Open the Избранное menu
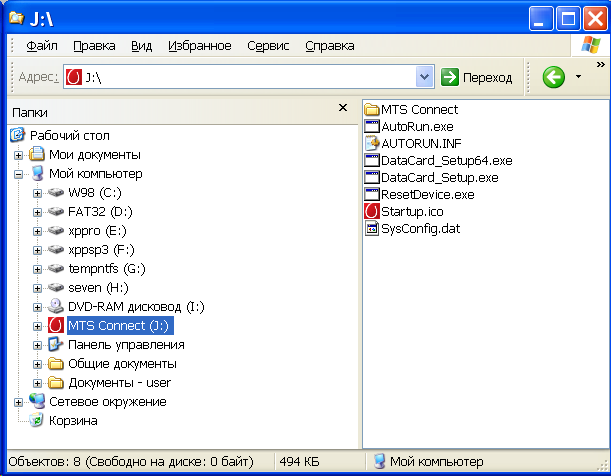Viewport: 611px width, 476px height. coord(200,46)
